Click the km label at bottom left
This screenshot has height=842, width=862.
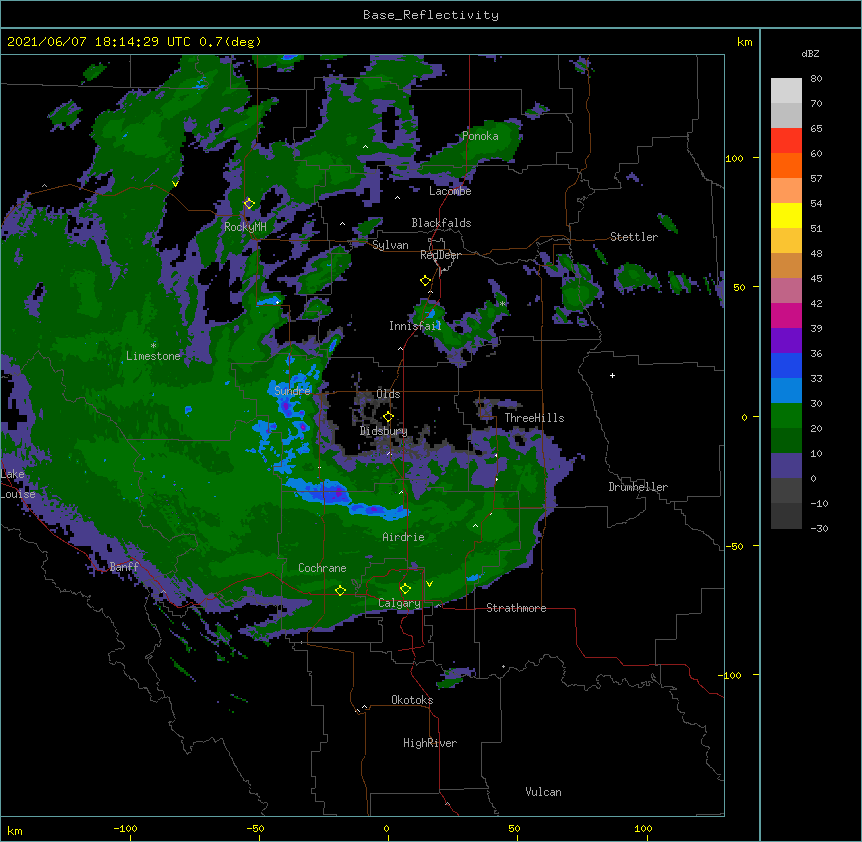click(15, 830)
